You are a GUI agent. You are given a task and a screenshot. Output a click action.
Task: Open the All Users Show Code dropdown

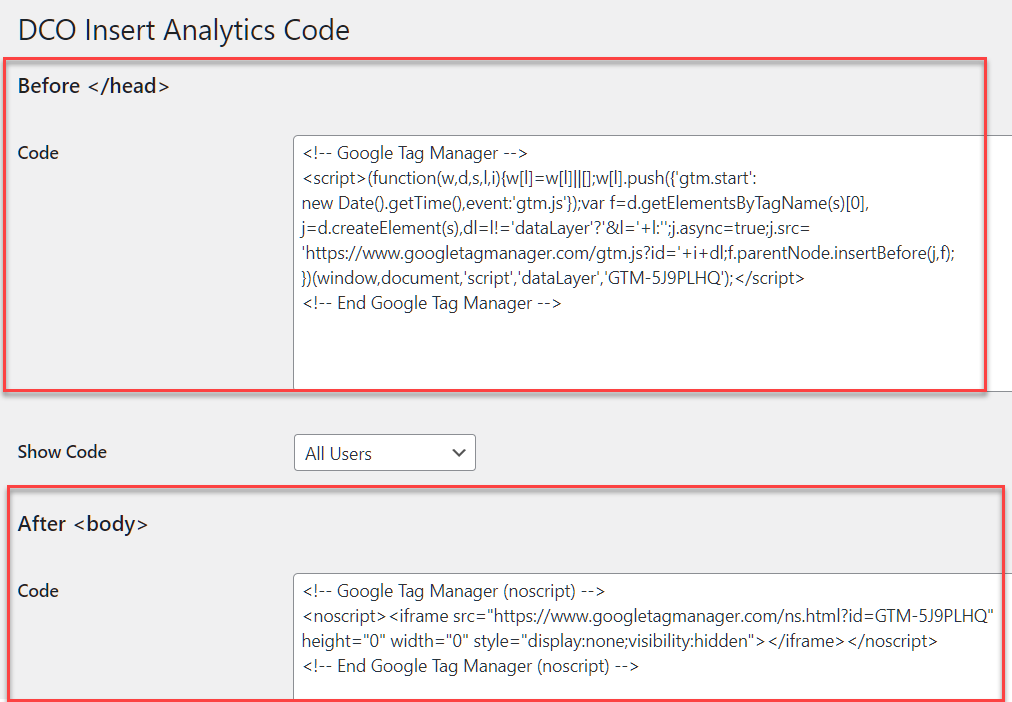pos(385,453)
